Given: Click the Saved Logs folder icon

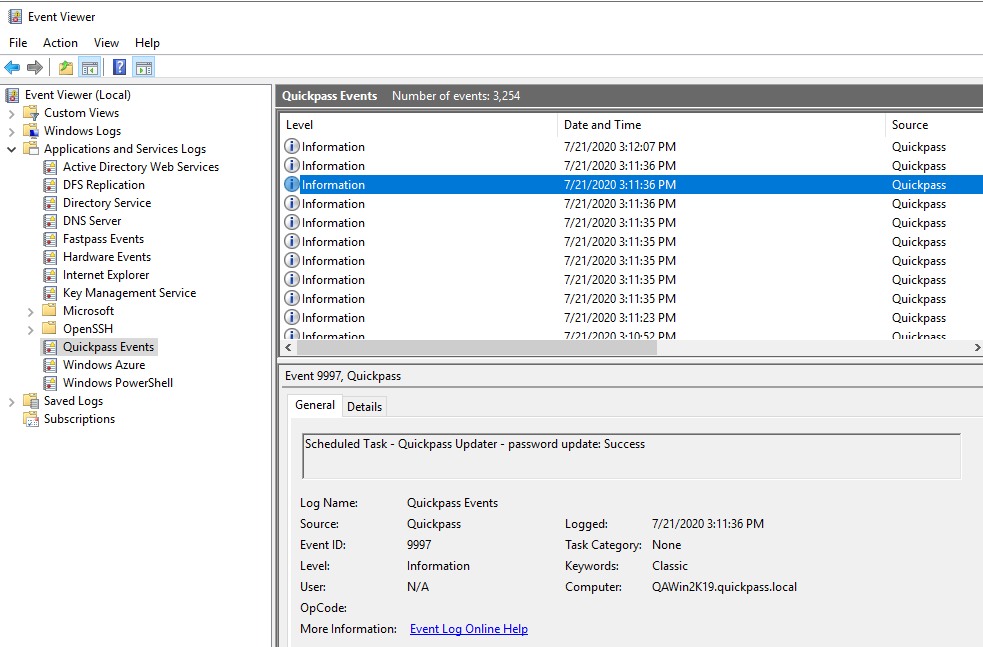Looking at the screenshot, I should 31,401.
